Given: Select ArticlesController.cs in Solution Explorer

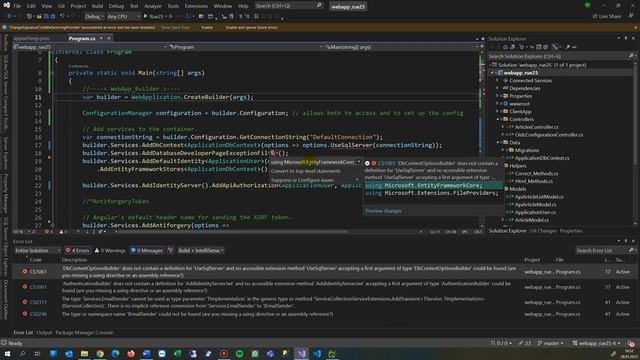Looking at the screenshot, I should click(x=536, y=127).
